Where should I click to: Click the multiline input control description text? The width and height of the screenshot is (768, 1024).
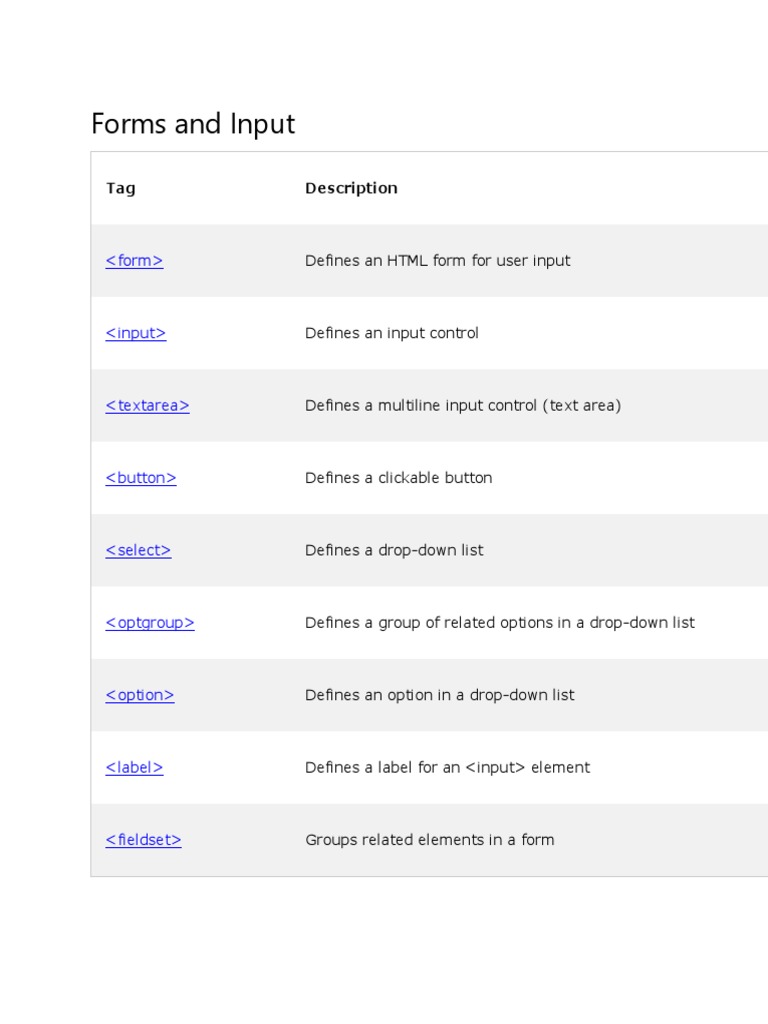point(462,406)
